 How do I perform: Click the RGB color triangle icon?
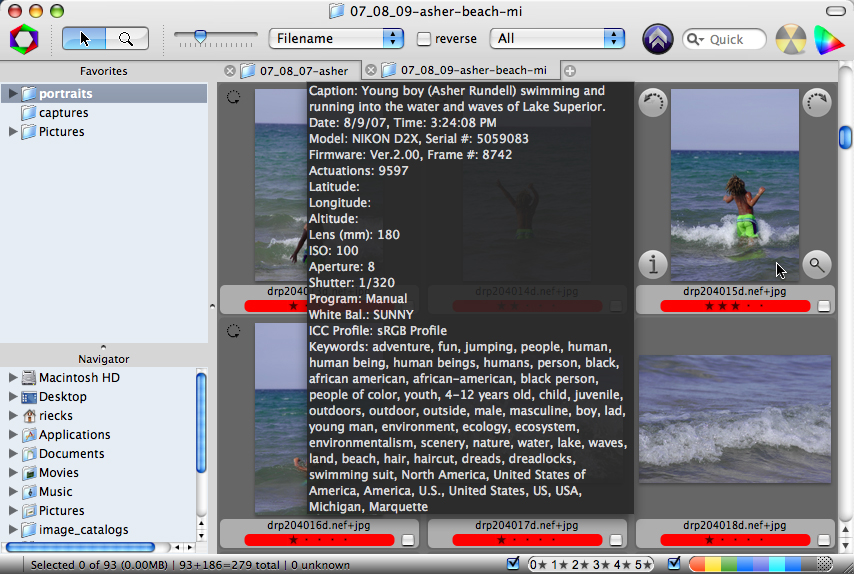point(828,39)
